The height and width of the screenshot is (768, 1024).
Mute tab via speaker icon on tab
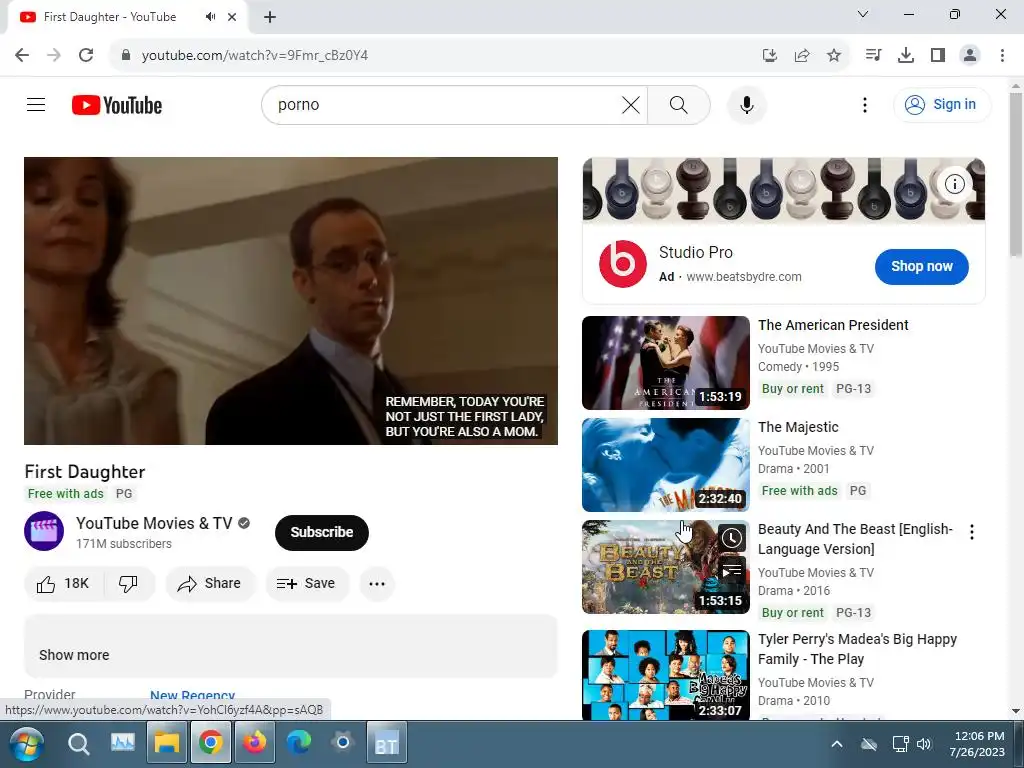point(210,17)
